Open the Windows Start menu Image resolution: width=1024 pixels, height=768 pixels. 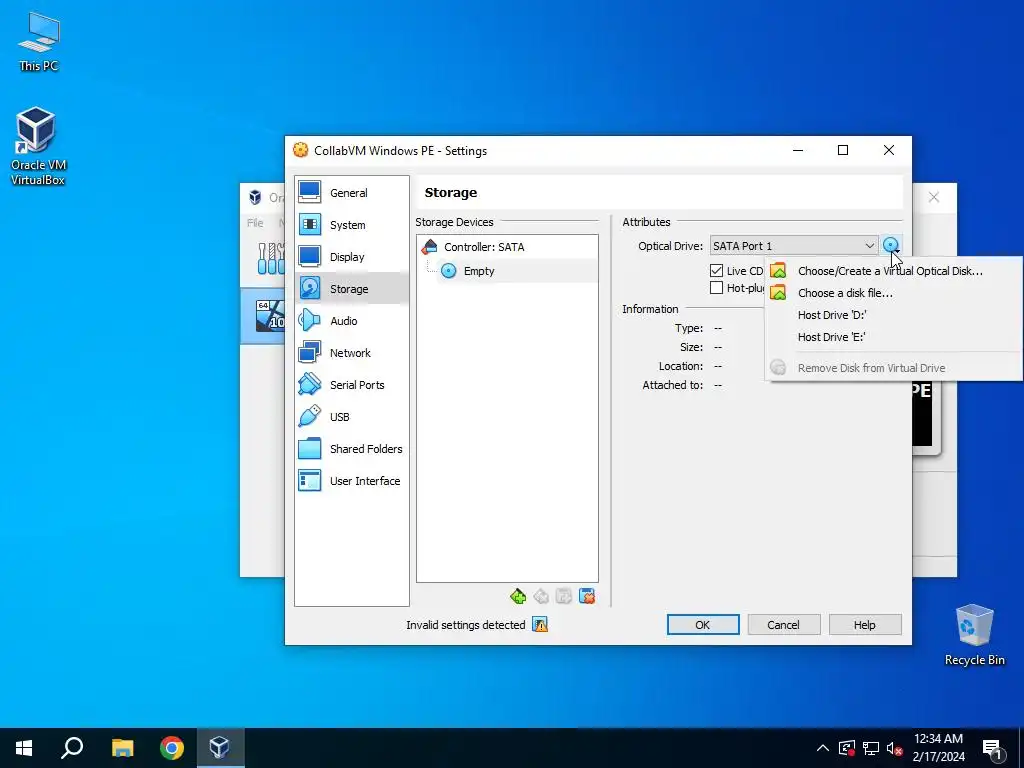24,748
